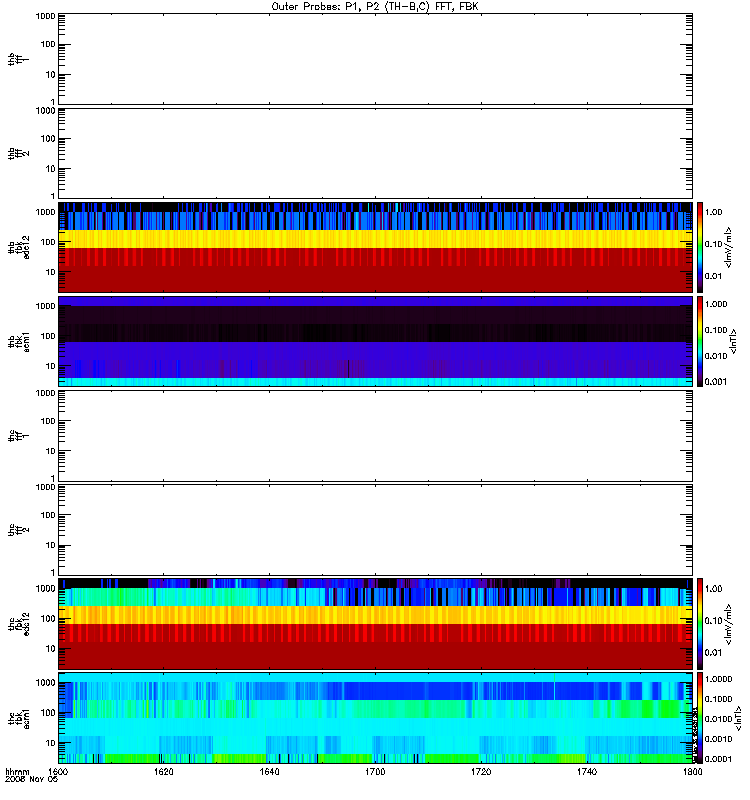Click the 'hhmm' axis unit label
Image resolution: width=750 pixels, height=800 pixels.
coord(17,772)
